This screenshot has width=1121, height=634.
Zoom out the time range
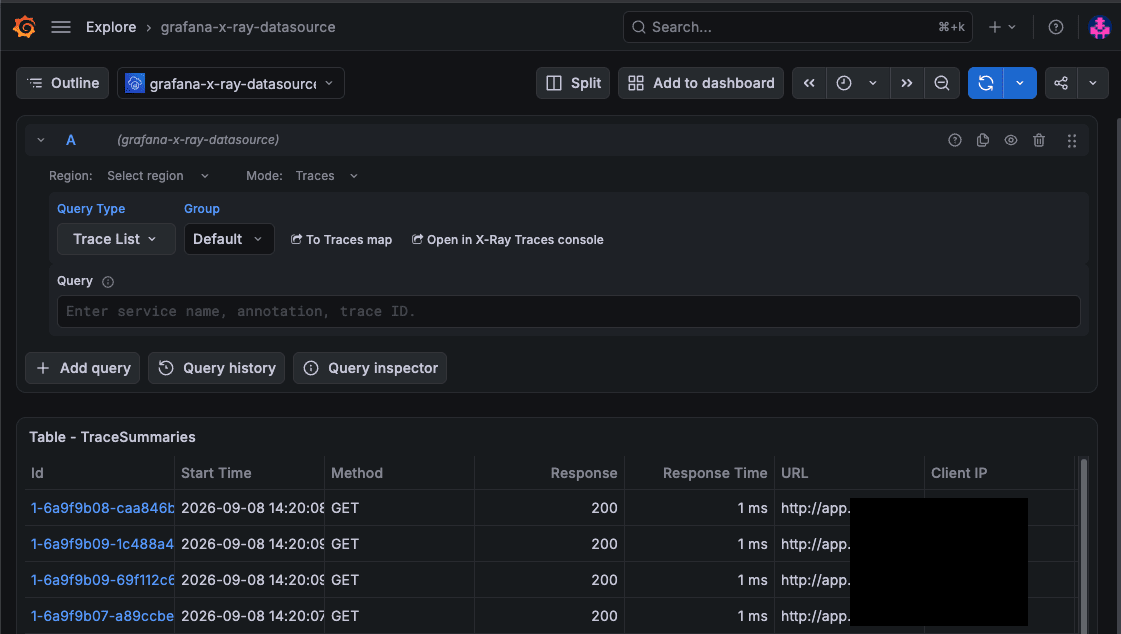click(942, 83)
